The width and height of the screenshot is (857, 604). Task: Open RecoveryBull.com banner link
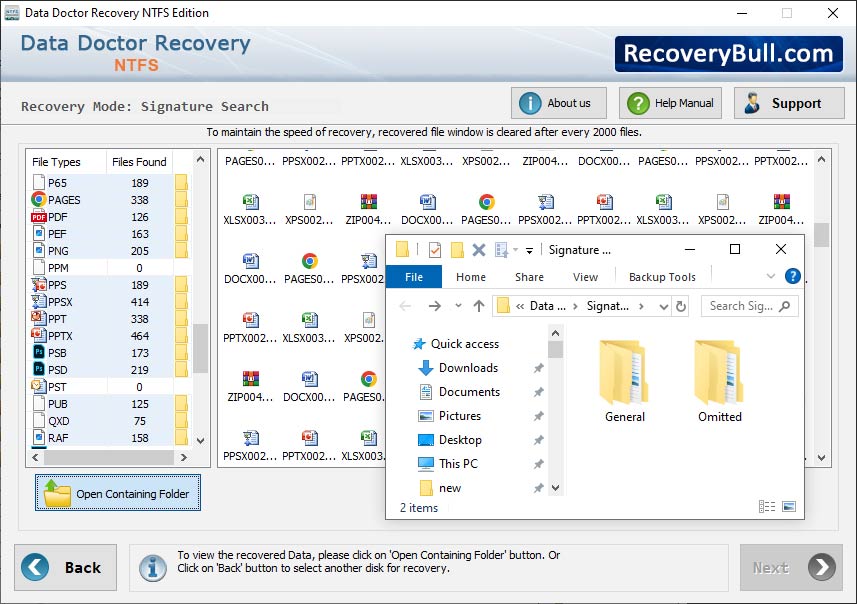[x=729, y=54]
